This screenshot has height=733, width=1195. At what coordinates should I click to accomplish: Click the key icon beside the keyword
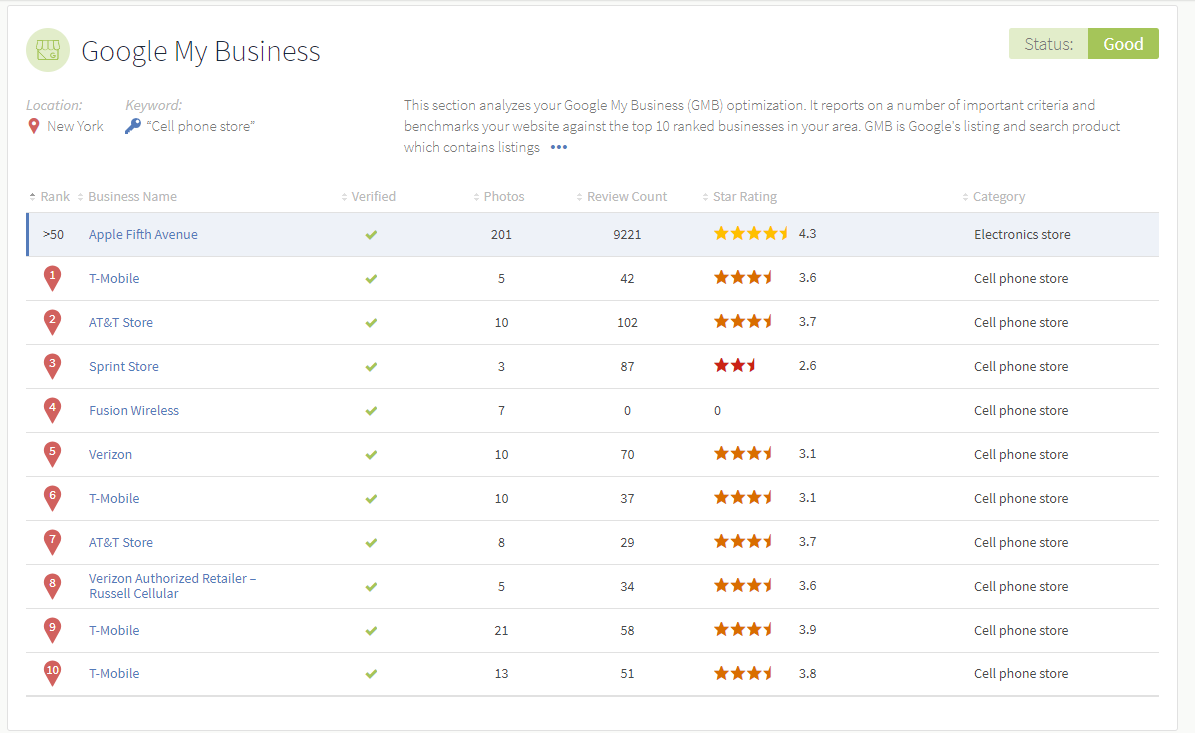coord(133,126)
